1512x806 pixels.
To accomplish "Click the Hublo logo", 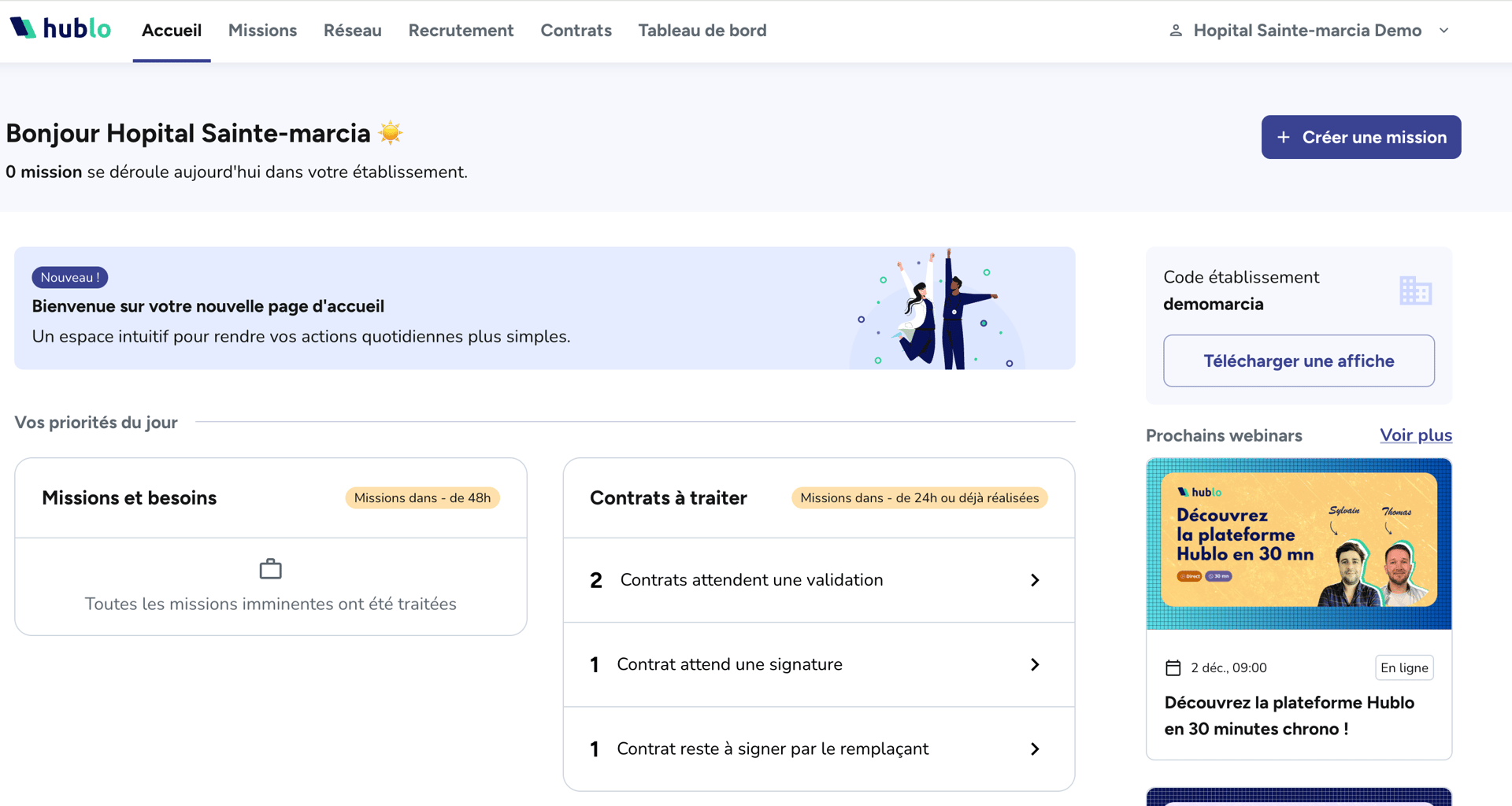I will [61, 29].
